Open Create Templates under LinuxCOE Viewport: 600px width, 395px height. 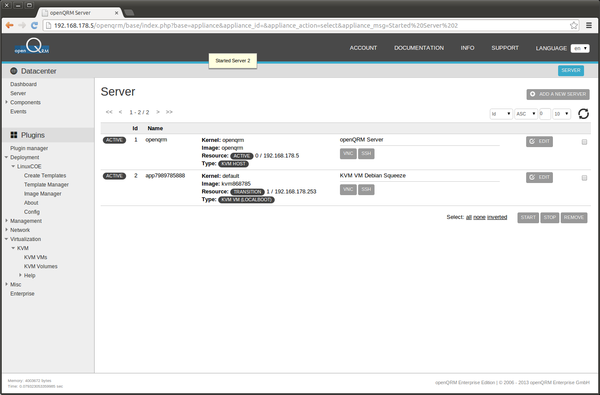coord(45,175)
